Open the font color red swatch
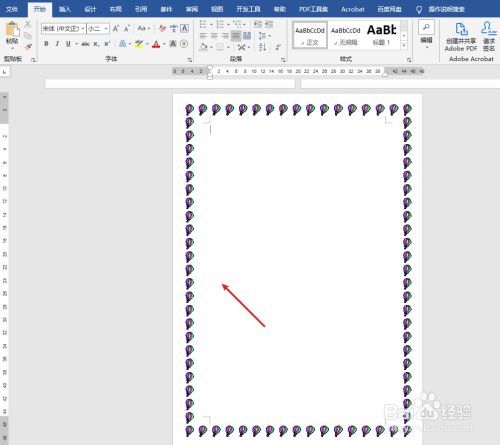 (156, 44)
